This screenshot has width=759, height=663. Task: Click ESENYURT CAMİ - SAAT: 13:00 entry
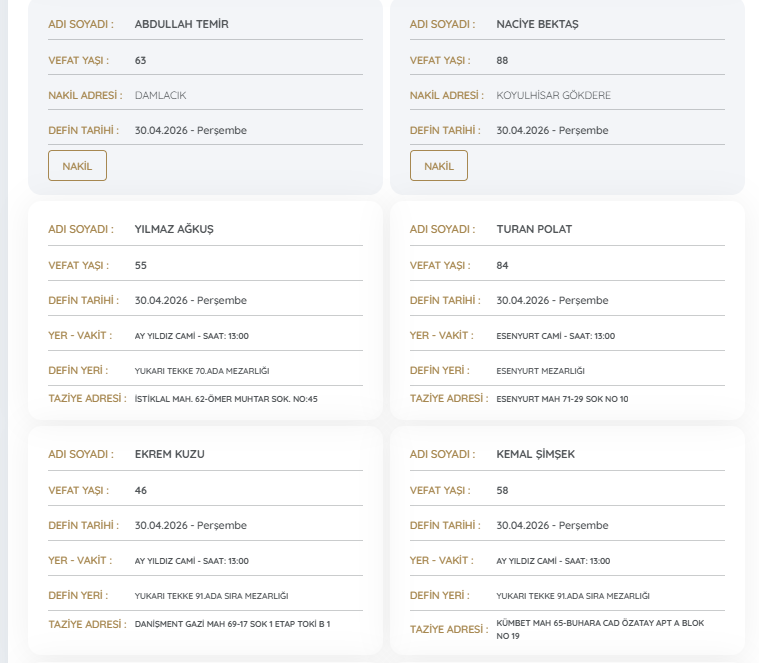click(555, 336)
